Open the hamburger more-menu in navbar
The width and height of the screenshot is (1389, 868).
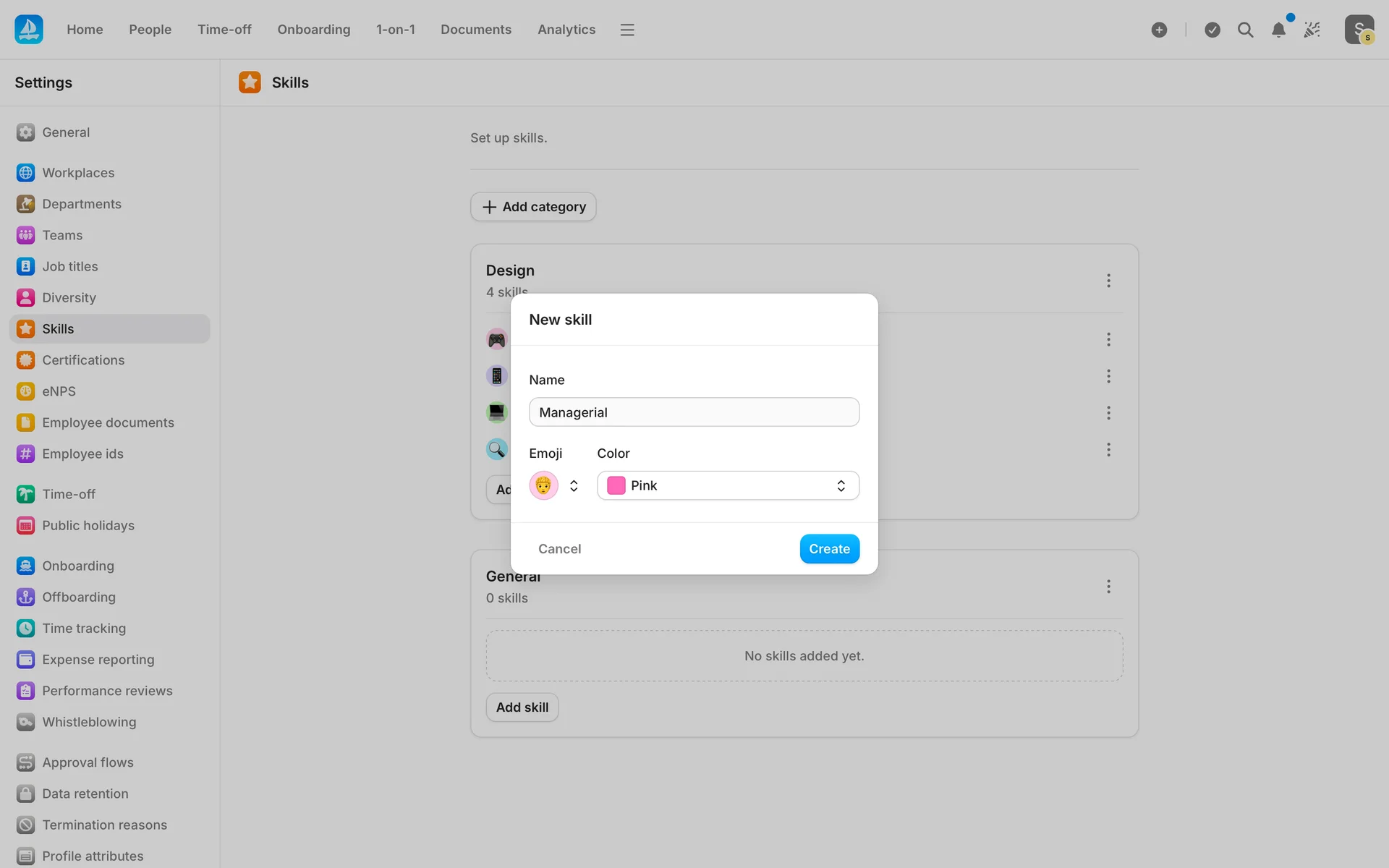point(627,30)
